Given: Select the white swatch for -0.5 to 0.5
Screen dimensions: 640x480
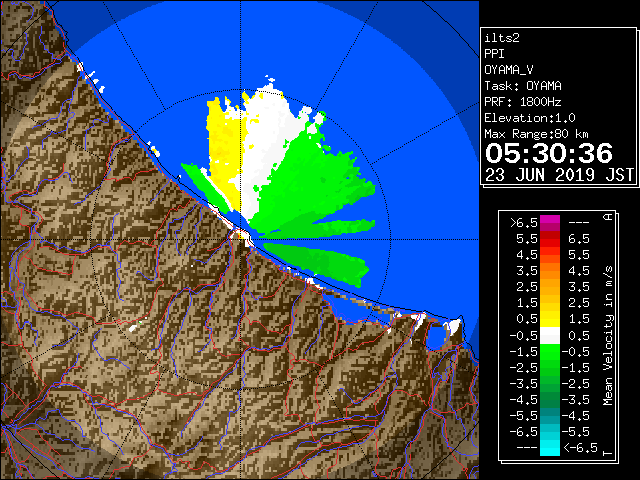Looking at the screenshot, I should (x=550, y=336).
